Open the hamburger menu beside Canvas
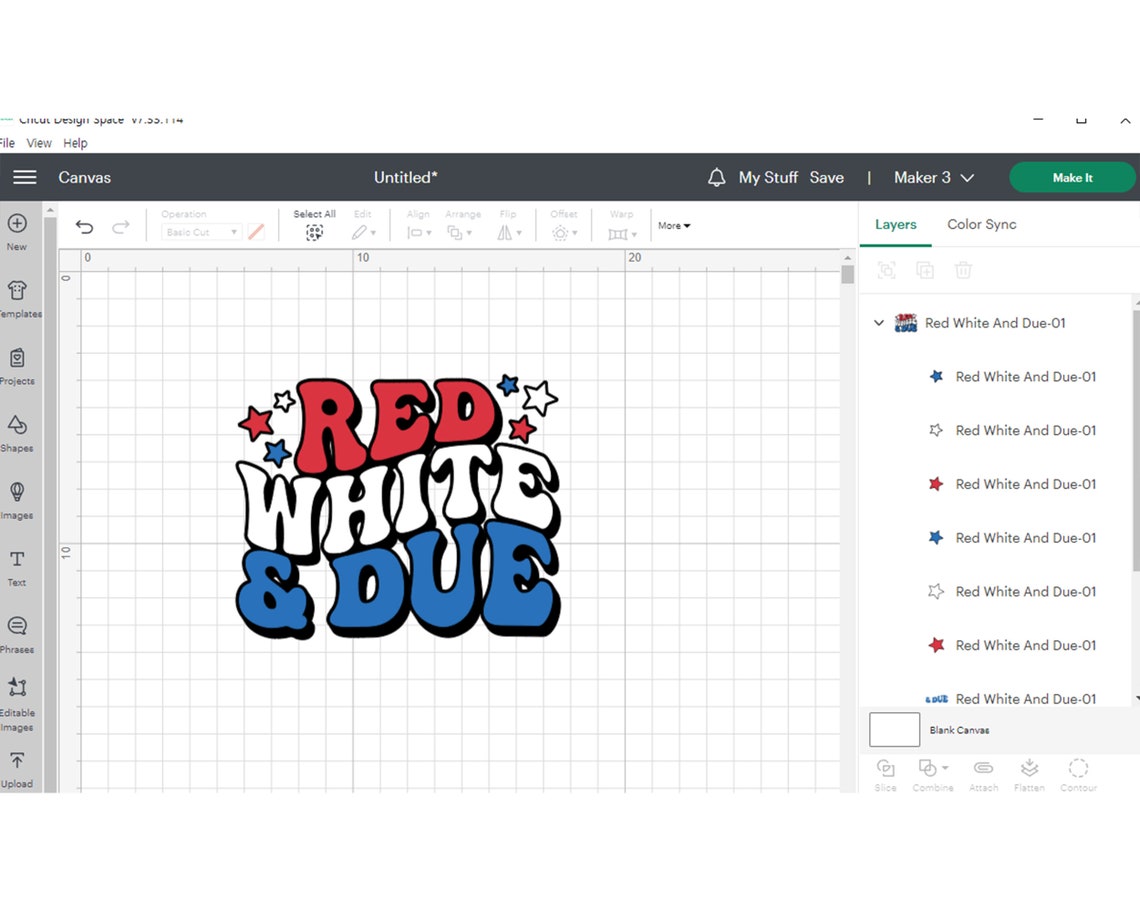The height and width of the screenshot is (912, 1140). (25, 177)
